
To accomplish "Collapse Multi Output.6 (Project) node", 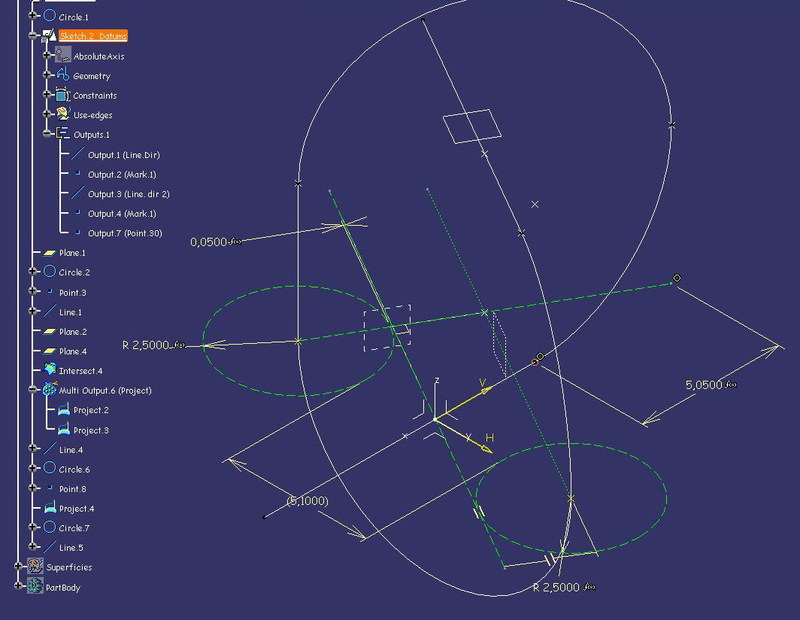I will pyautogui.click(x=33, y=390).
